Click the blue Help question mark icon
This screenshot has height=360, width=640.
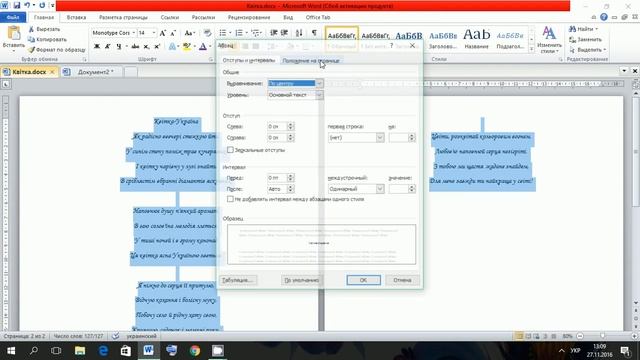click(604, 17)
